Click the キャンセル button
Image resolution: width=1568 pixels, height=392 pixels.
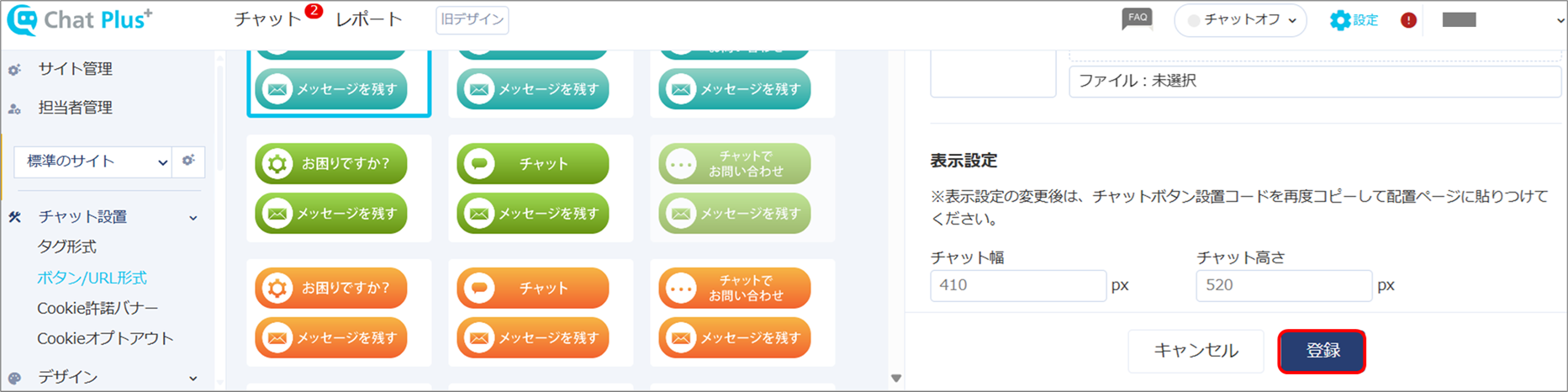1196,351
